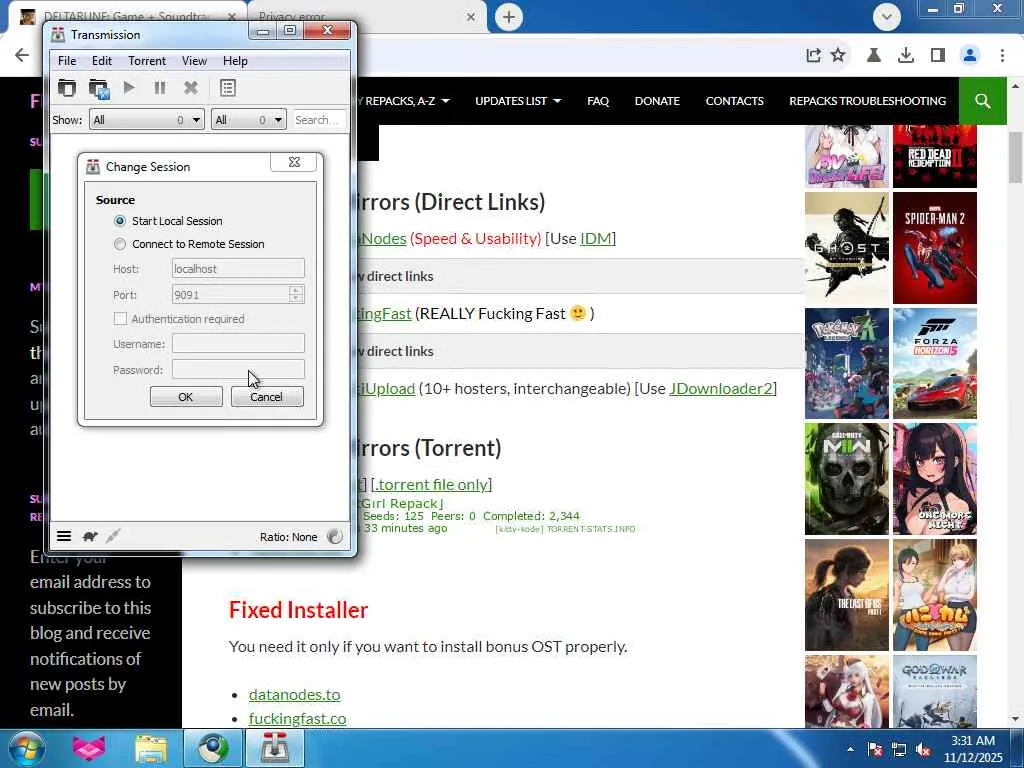Click the Search field in Transmission
1024x768 pixels.
pyautogui.click(x=319, y=120)
